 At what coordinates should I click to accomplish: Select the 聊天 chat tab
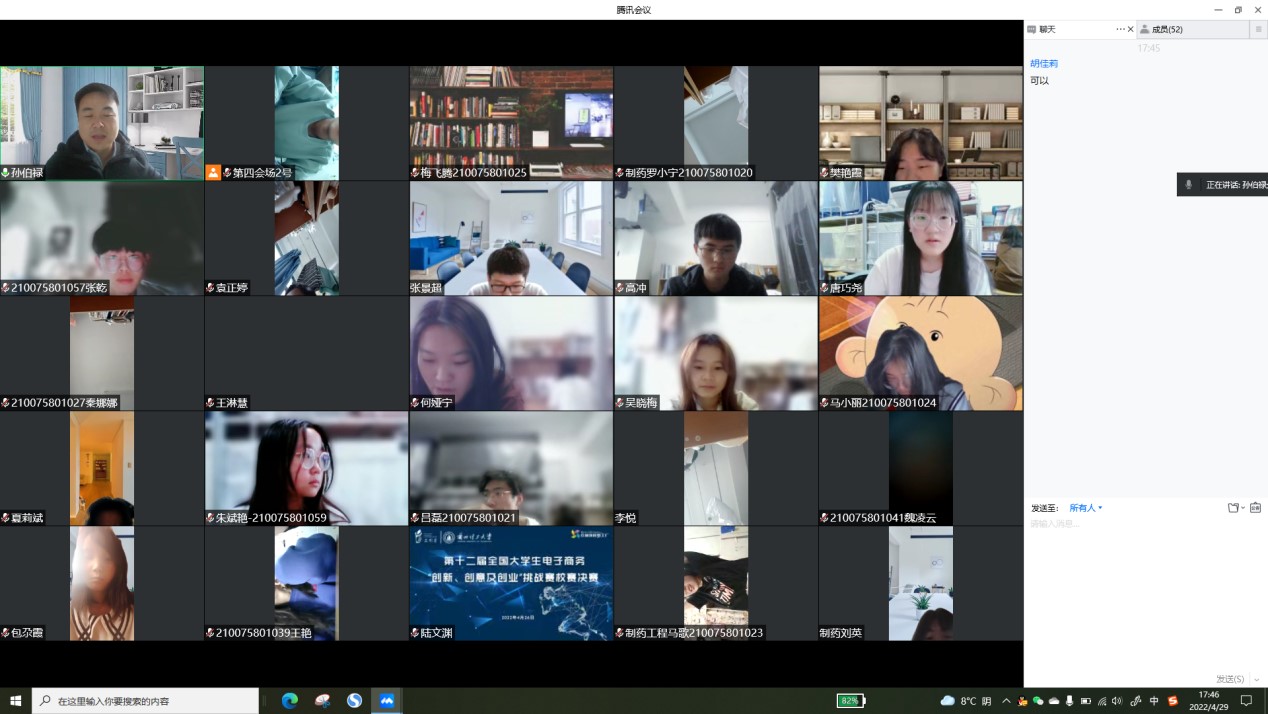[1047, 30]
